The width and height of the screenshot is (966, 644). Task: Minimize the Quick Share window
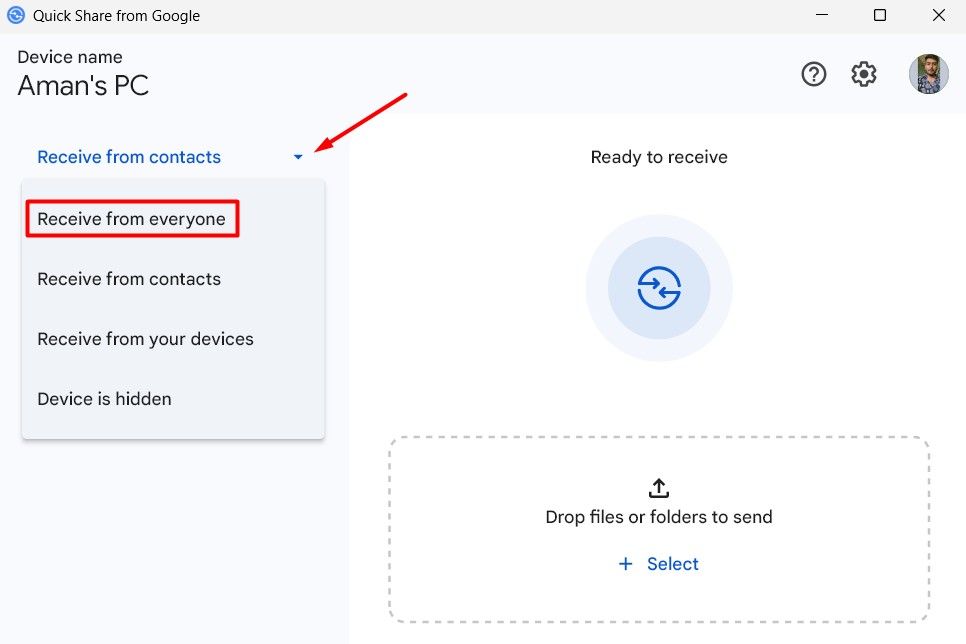click(x=822, y=15)
